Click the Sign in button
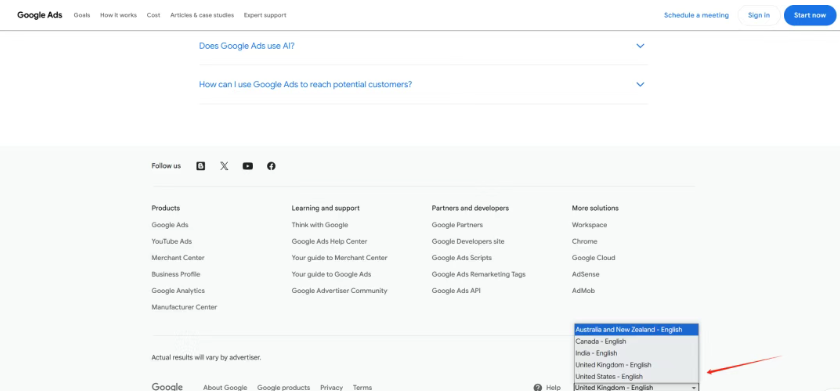This screenshot has height=391, width=840. pos(759,15)
